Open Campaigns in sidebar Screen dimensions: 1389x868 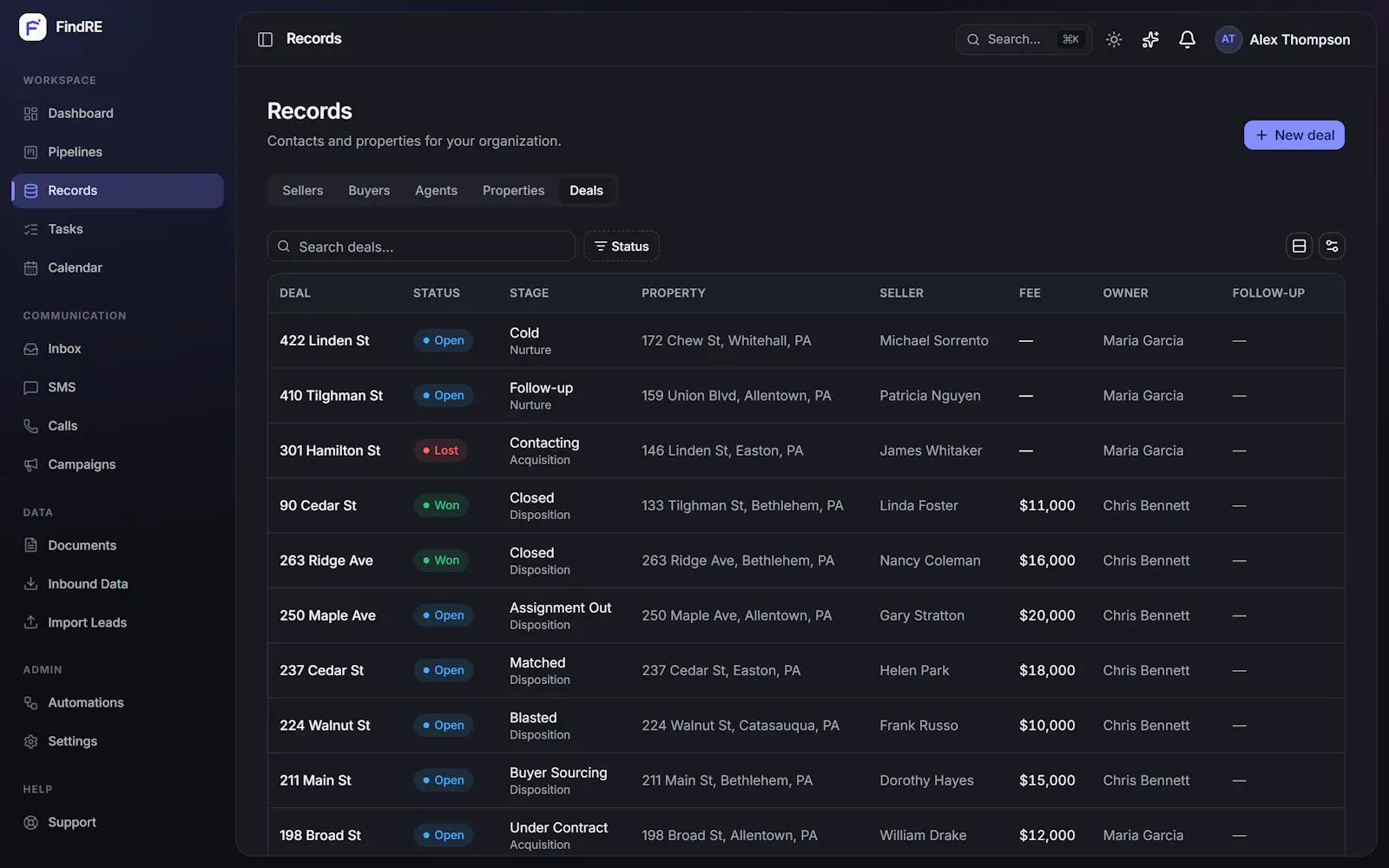pos(117,464)
